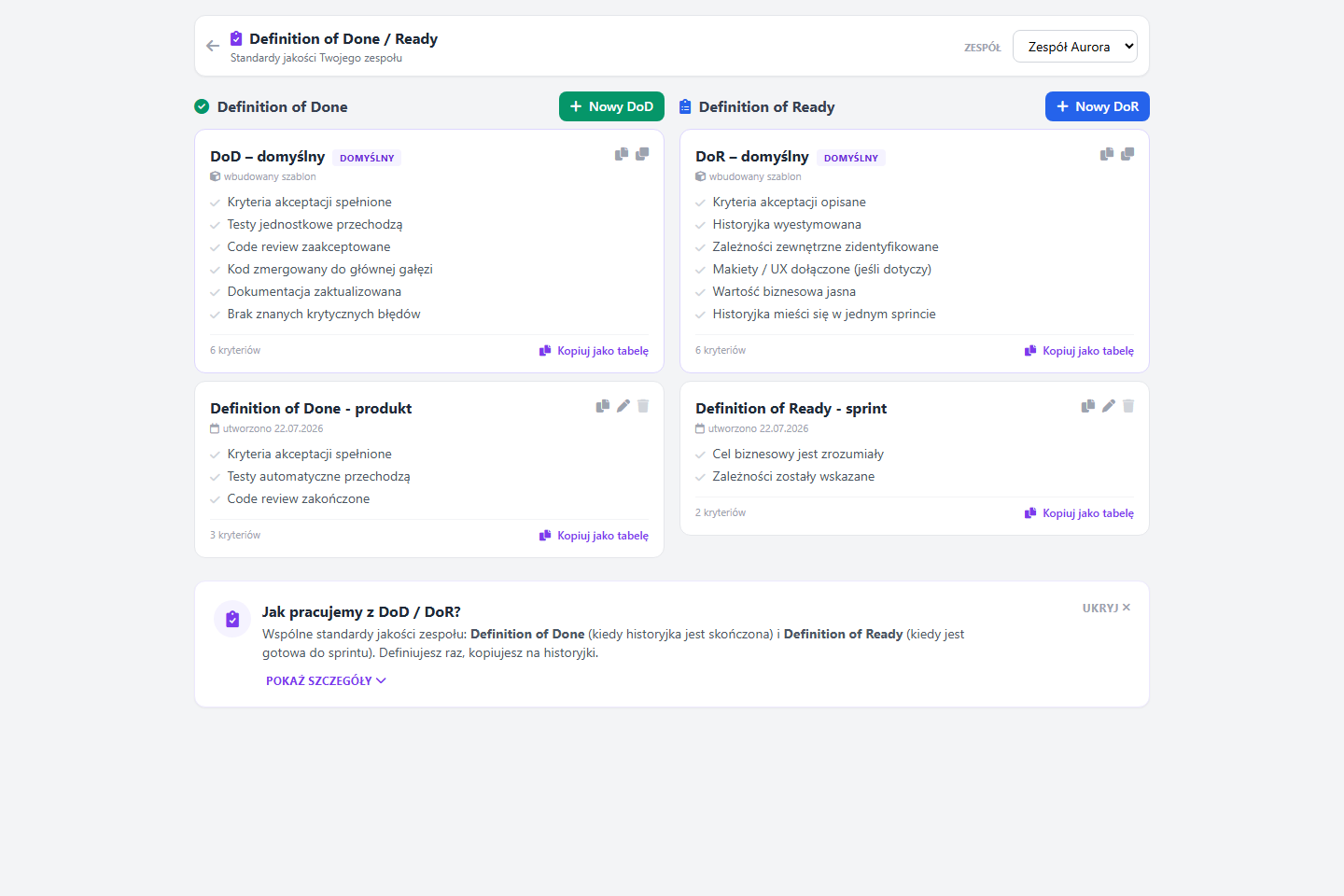1344x896 pixels.
Task: Click the Testy jednostkowe przechodzą criterion
Action: (315, 224)
